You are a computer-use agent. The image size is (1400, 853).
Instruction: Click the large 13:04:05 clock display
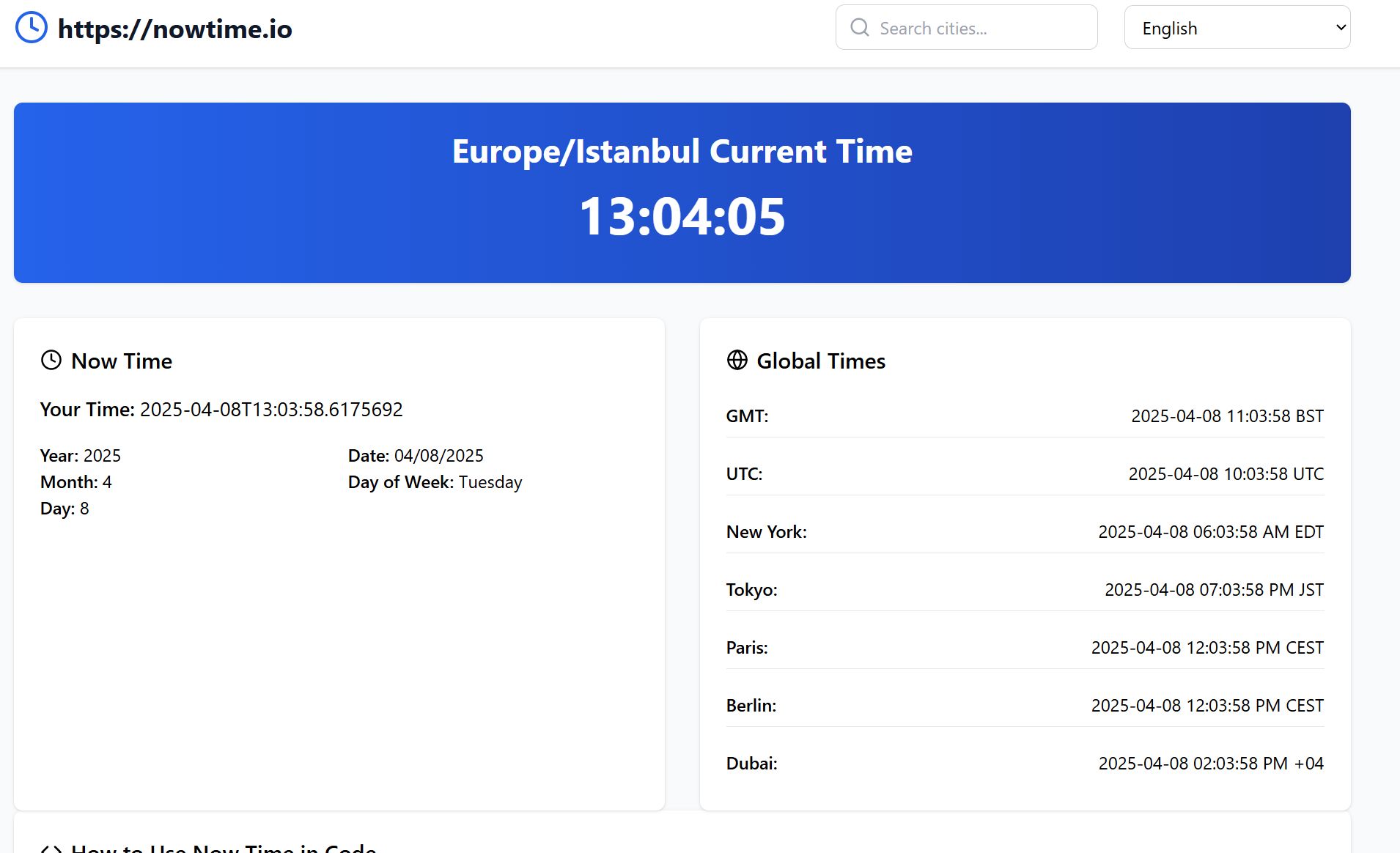(x=681, y=215)
